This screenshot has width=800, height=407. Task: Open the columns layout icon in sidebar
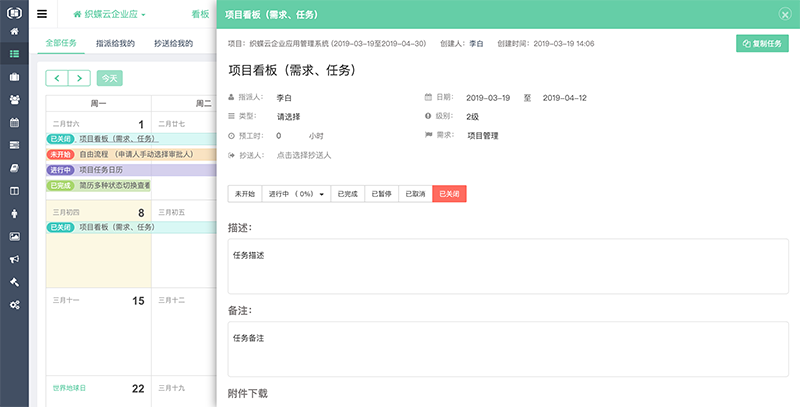pos(14,191)
